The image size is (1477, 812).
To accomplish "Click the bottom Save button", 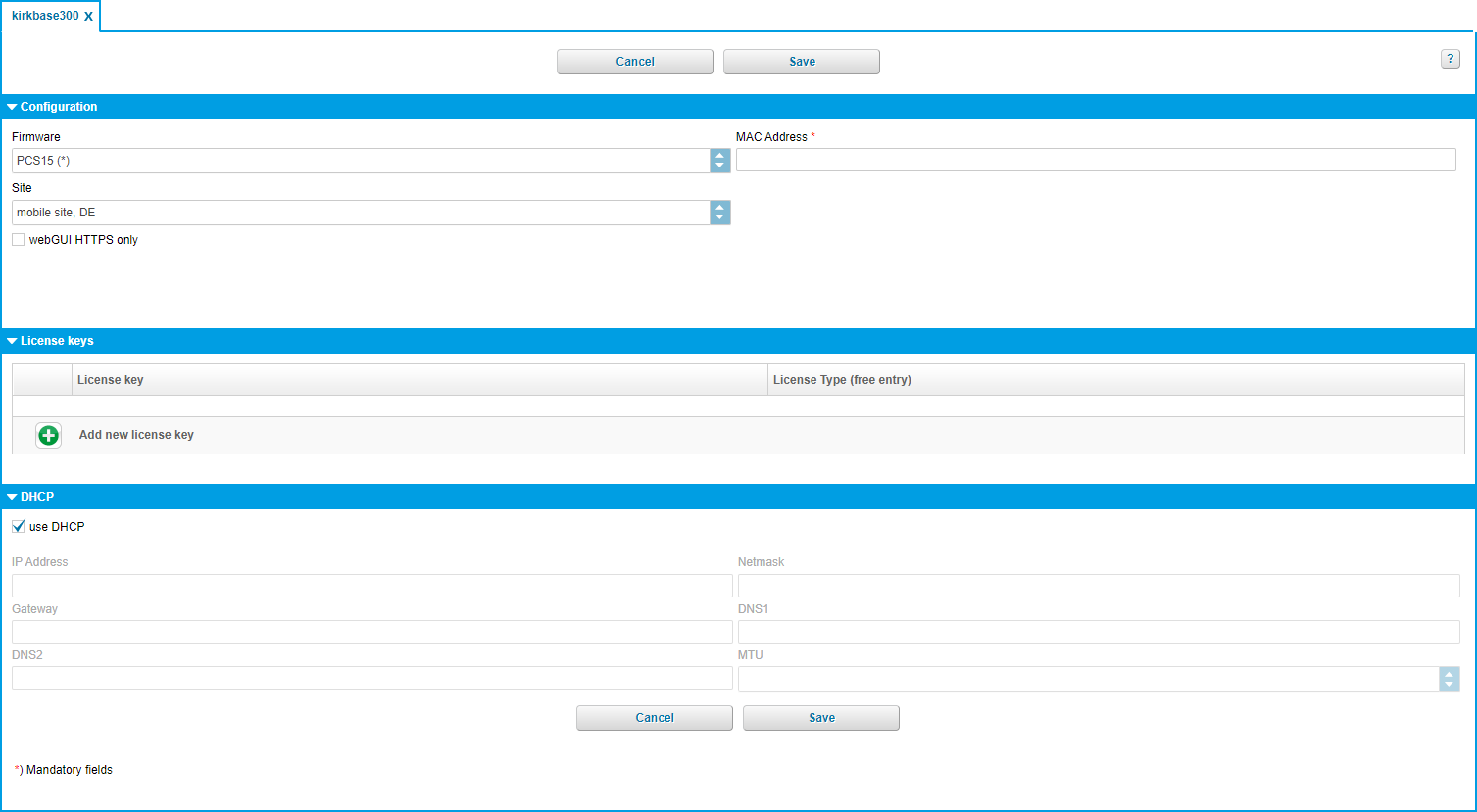I will [821, 718].
